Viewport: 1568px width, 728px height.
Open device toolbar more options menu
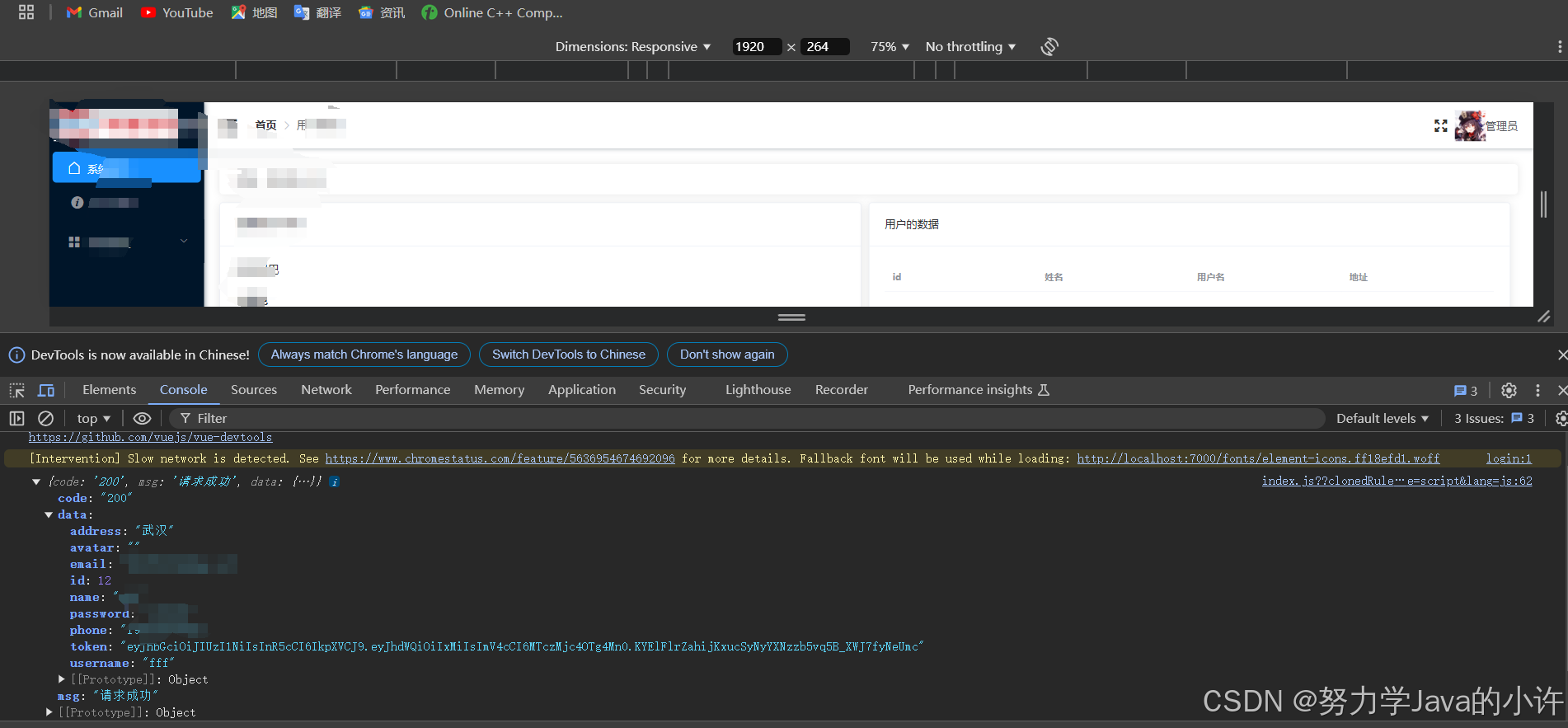(x=1559, y=47)
